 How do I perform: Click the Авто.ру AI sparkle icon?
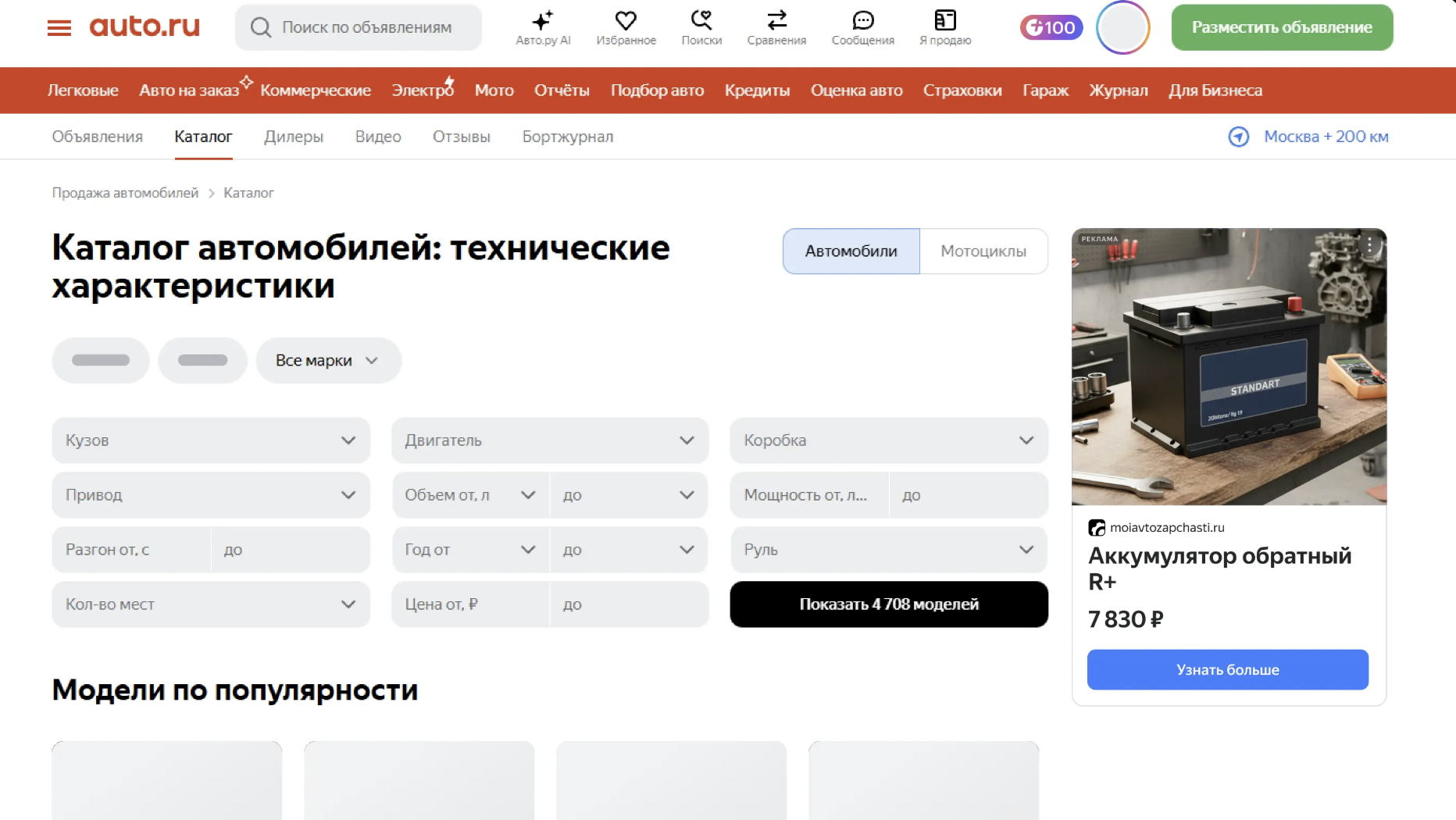pyautogui.click(x=543, y=21)
